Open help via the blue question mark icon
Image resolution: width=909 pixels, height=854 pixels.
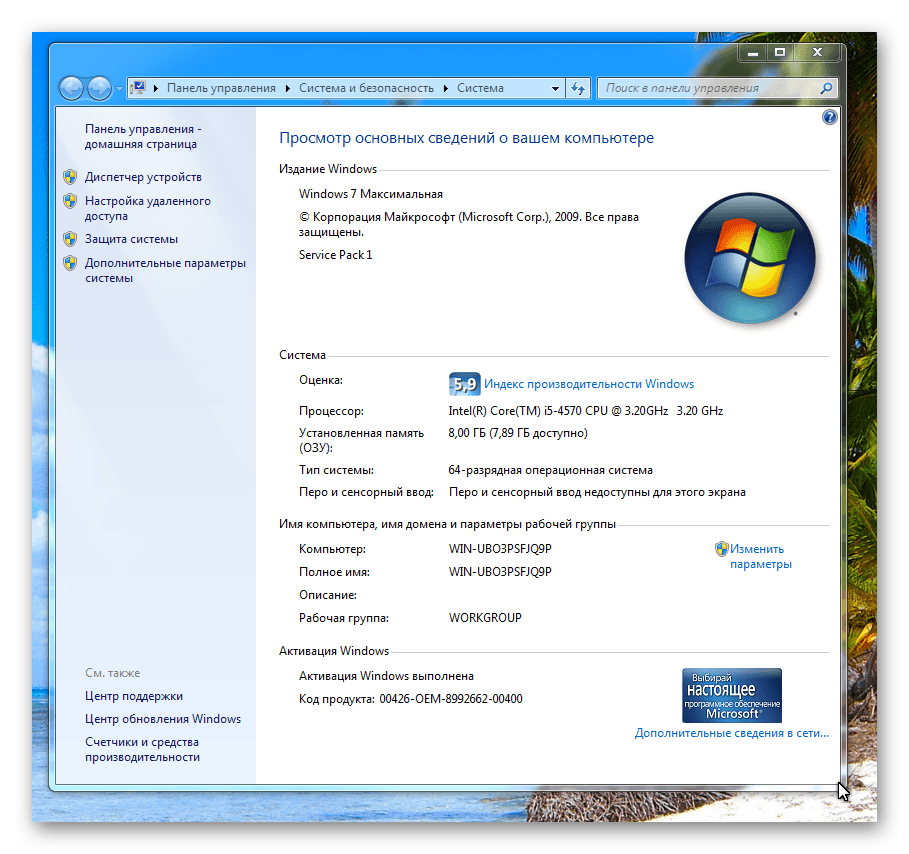point(829,118)
